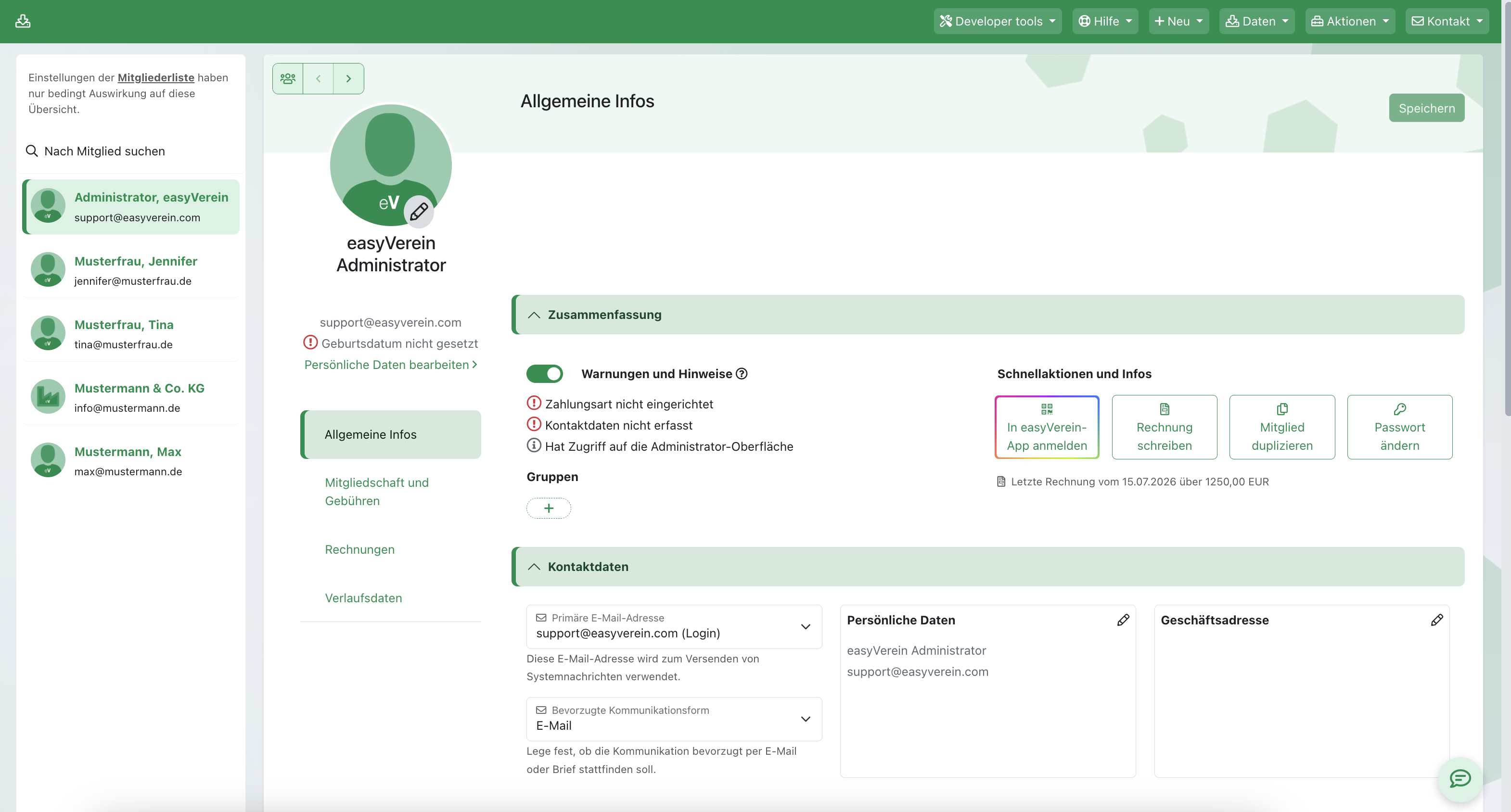Go to next member arrow

click(348, 78)
